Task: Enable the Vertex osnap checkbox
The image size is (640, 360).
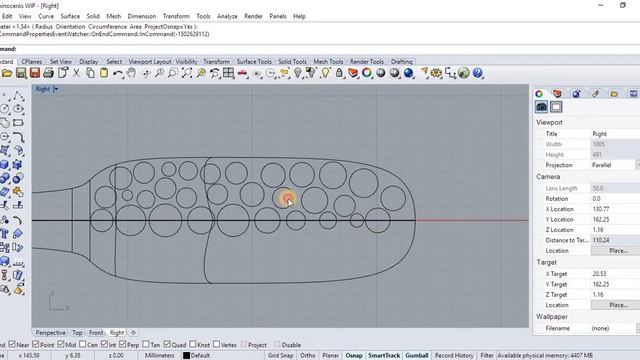Action: [216, 344]
